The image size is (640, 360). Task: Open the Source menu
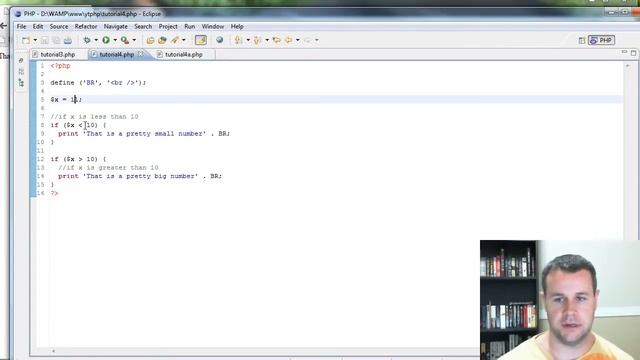tap(59, 27)
